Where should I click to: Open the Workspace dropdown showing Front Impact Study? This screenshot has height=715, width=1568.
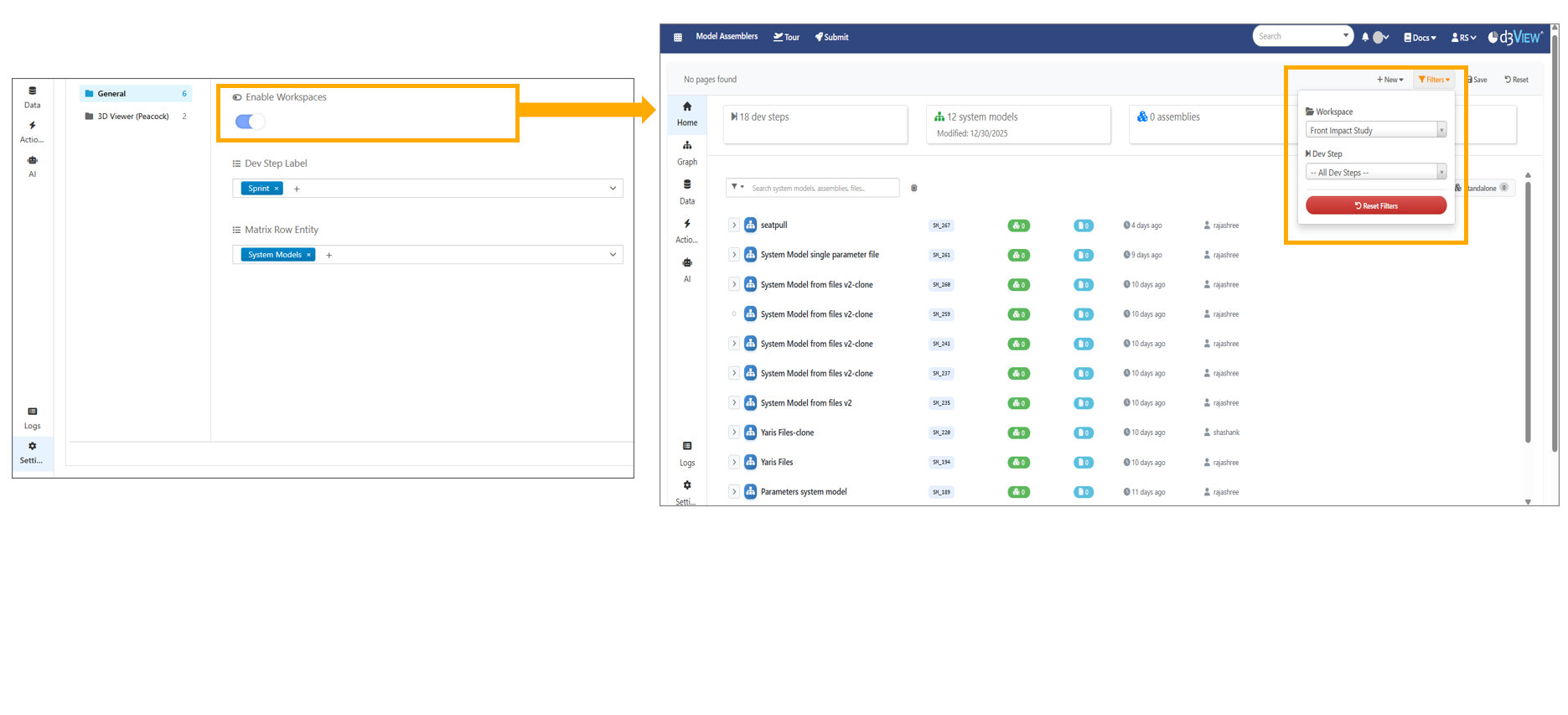(1375, 130)
